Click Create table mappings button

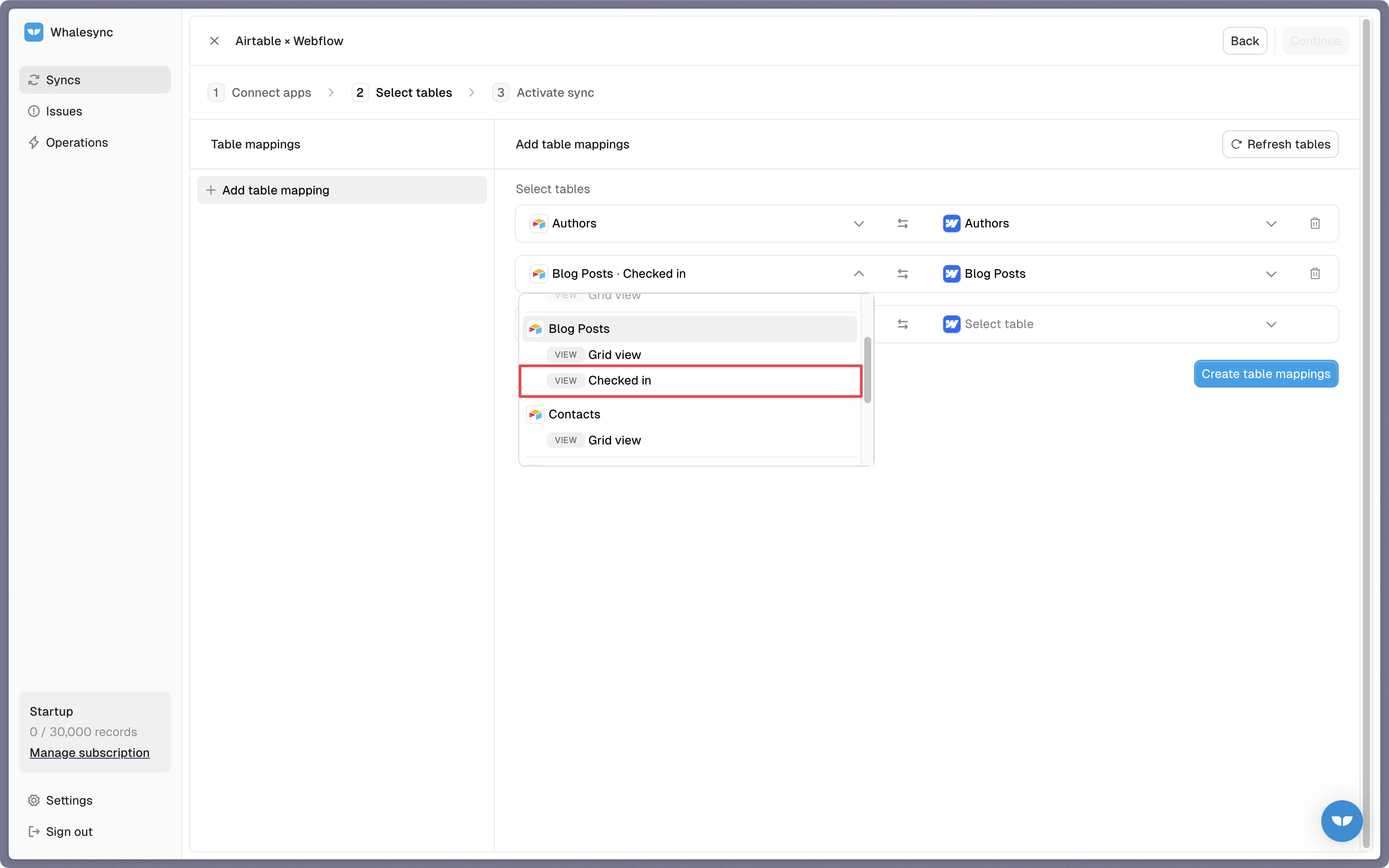click(x=1266, y=374)
